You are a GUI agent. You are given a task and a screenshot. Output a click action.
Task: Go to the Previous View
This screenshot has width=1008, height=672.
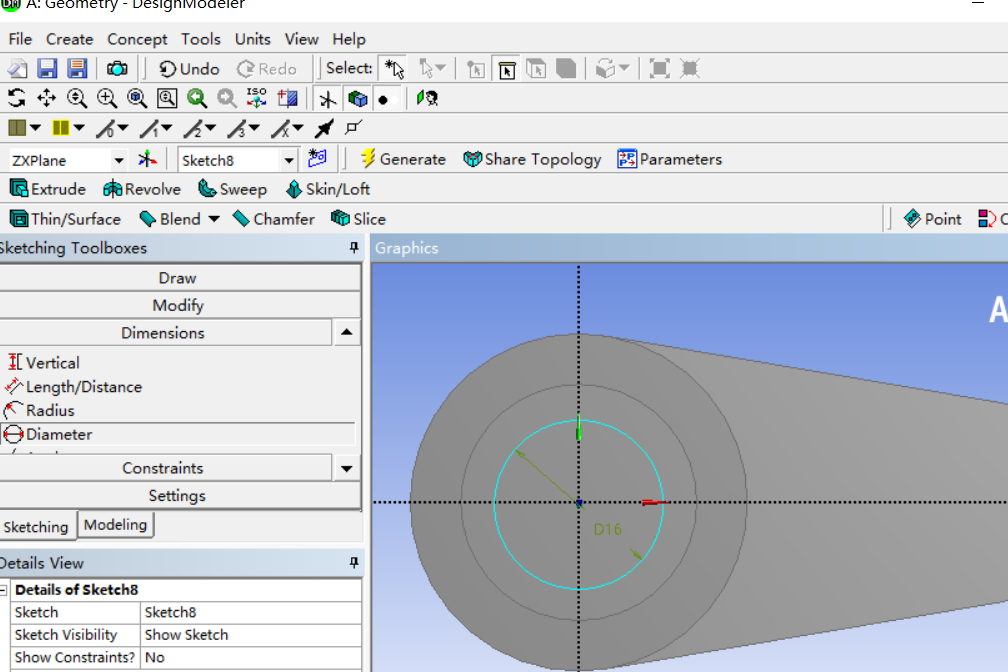197,98
